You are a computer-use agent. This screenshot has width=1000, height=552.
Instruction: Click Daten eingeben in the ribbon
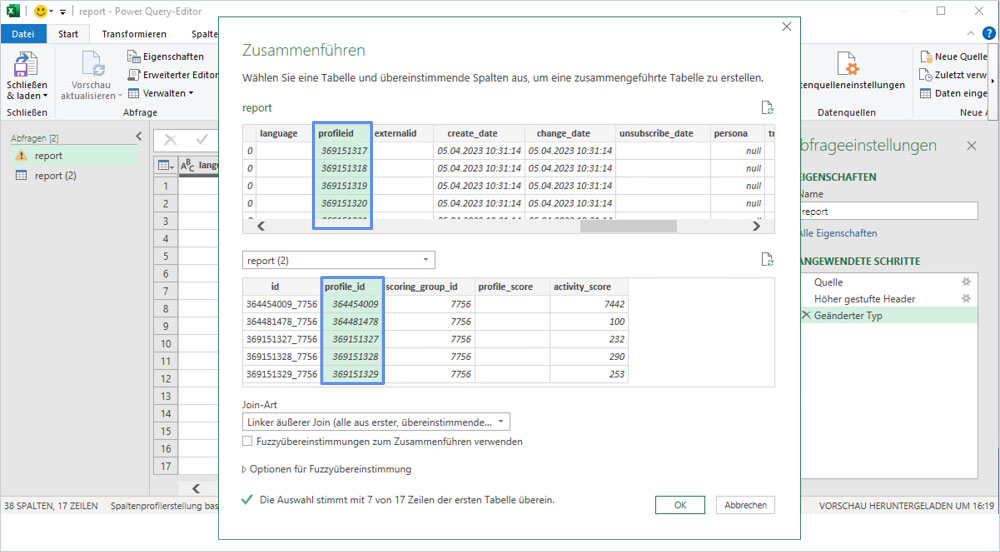coord(953,93)
